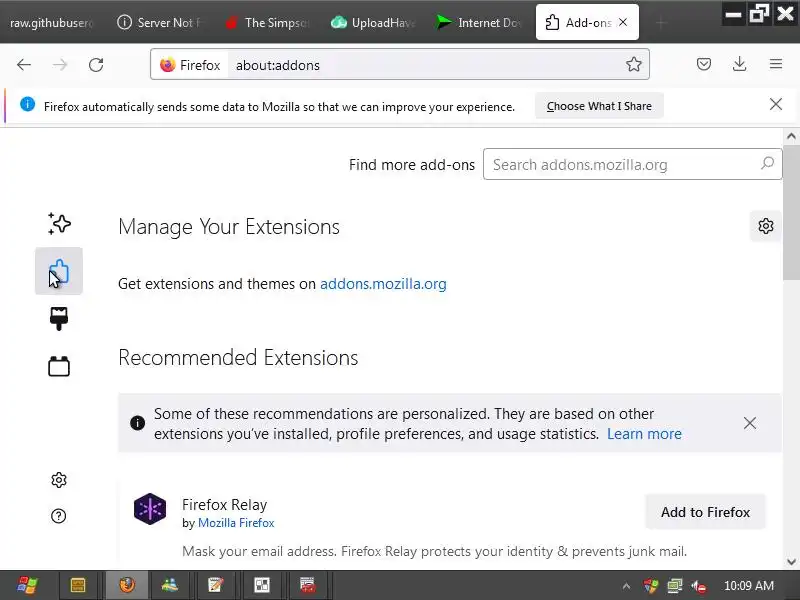
Task: Open the Plugins sidebar icon
Action: (x=59, y=366)
